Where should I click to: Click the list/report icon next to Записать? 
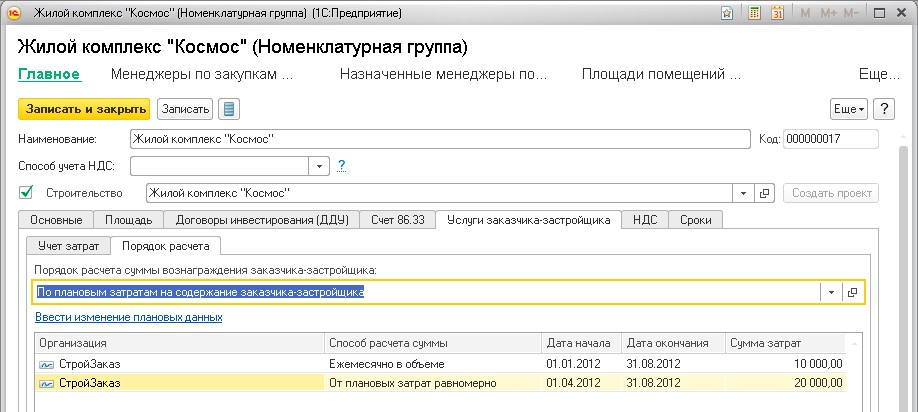click(229, 109)
